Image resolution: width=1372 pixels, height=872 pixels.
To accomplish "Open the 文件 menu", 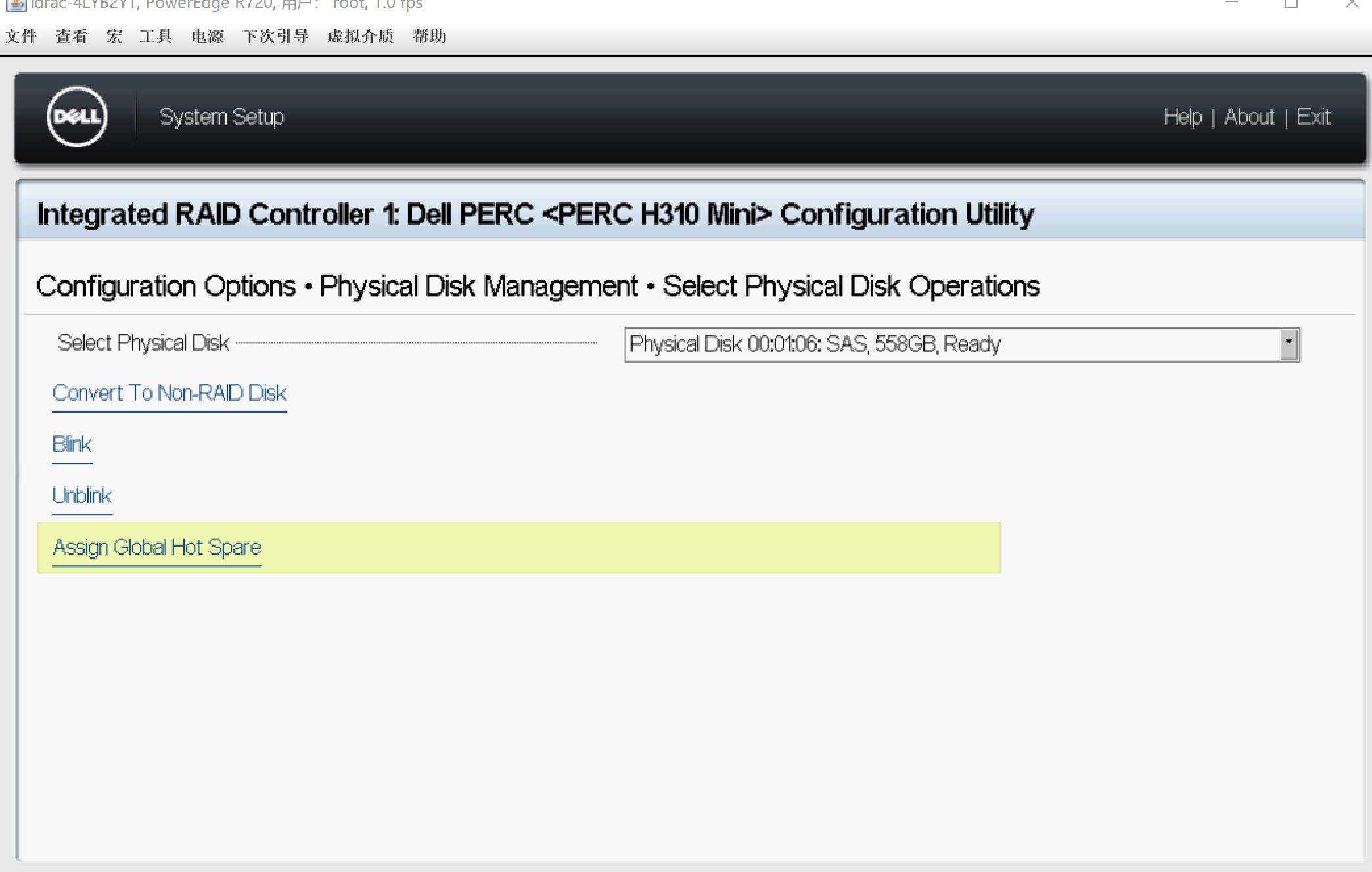I will click(21, 36).
